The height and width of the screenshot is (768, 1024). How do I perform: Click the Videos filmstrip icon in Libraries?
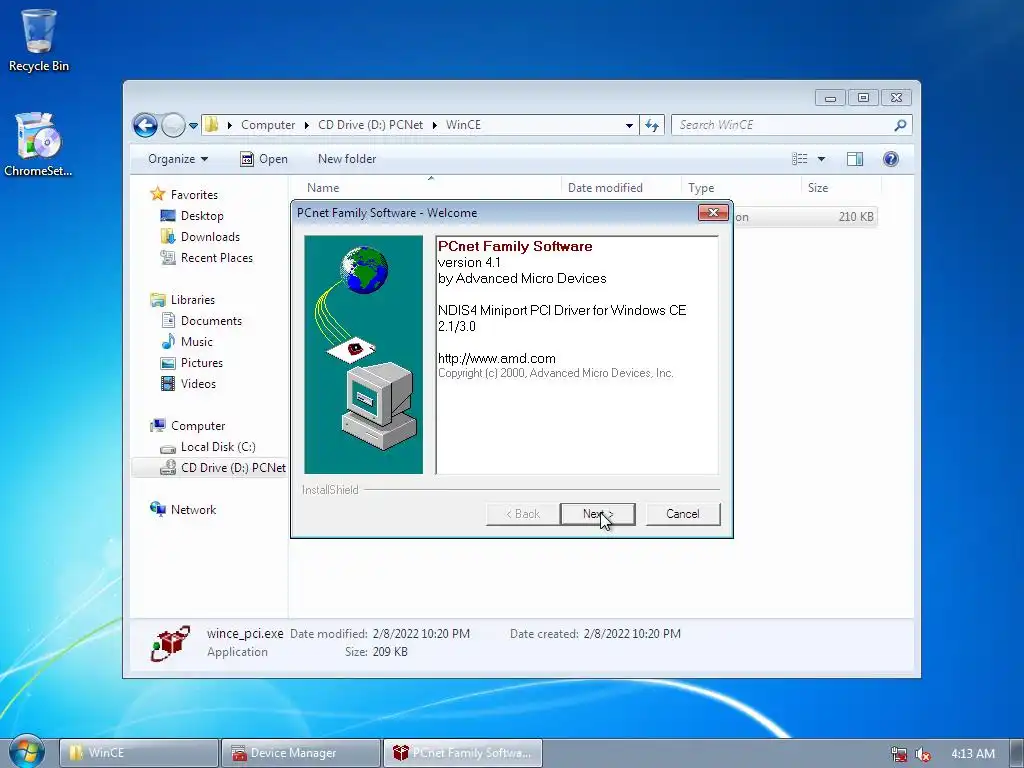168,383
